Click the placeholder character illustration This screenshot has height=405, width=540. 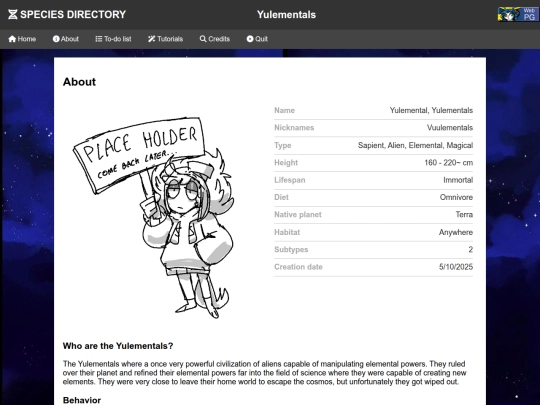pos(154,218)
